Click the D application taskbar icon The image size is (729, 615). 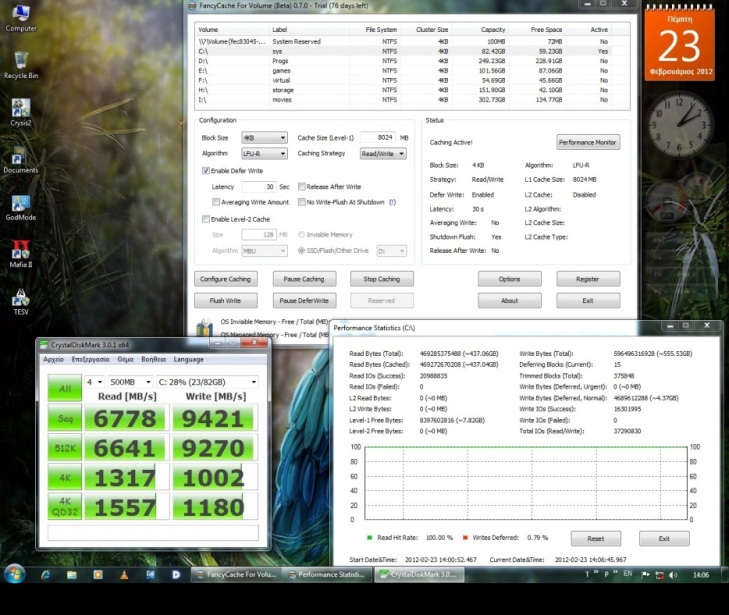(176, 575)
